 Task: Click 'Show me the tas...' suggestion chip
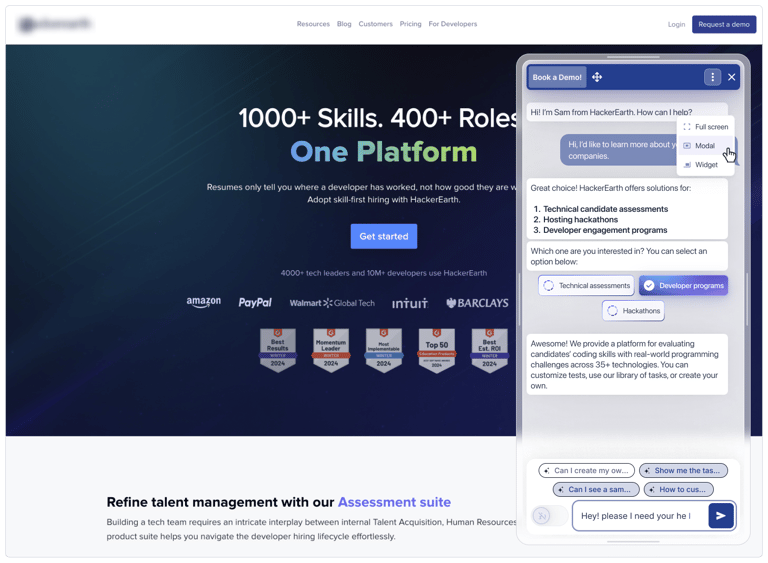[683, 470]
